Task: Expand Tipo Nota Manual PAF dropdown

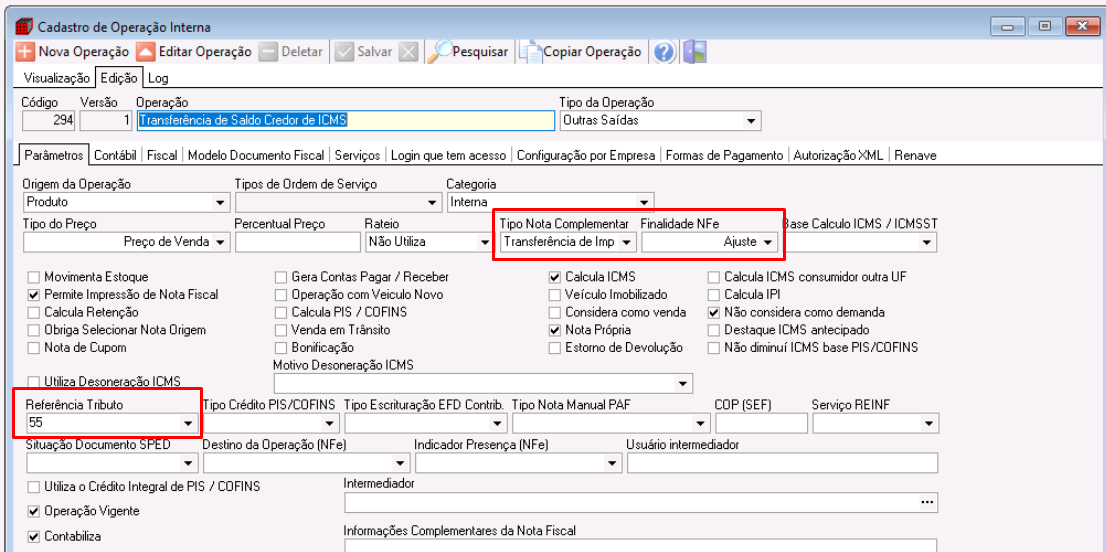Action: pyautogui.click(x=700, y=424)
